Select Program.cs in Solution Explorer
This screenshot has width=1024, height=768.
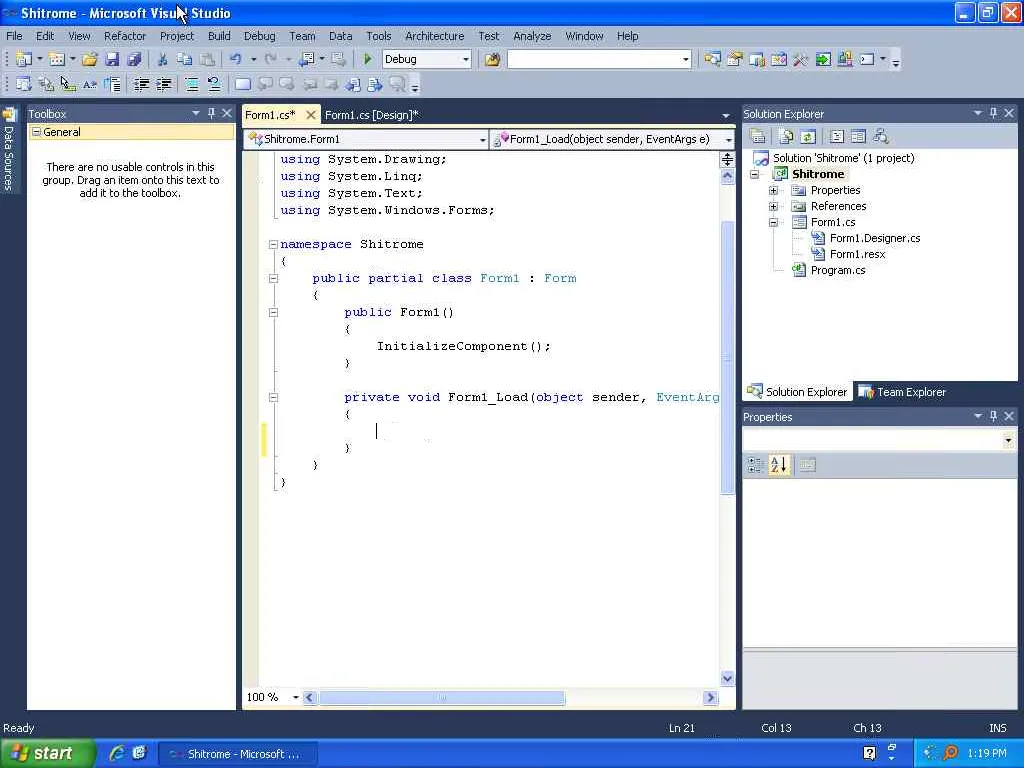pyautogui.click(x=837, y=270)
